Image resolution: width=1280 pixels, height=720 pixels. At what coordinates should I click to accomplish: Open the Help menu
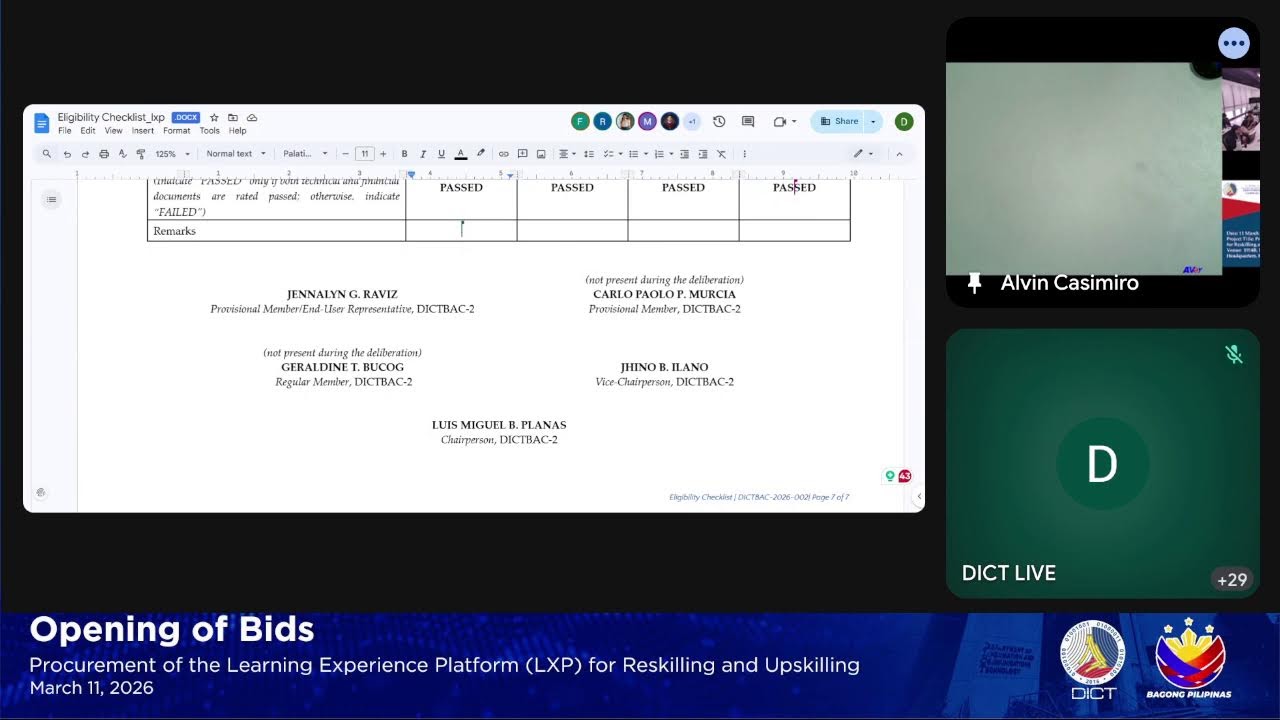point(237,131)
